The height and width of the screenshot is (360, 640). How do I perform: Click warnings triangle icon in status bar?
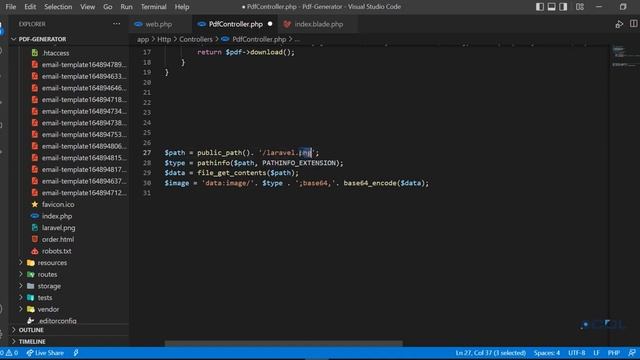[x=9, y=353]
